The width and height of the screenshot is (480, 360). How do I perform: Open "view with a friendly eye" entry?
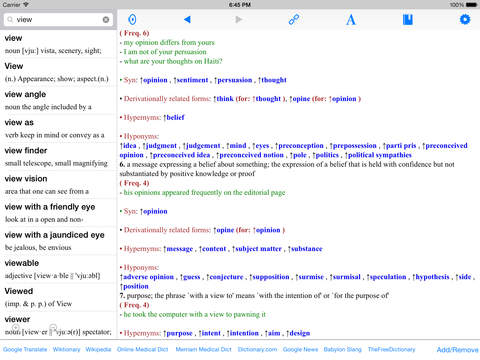point(58,213)
